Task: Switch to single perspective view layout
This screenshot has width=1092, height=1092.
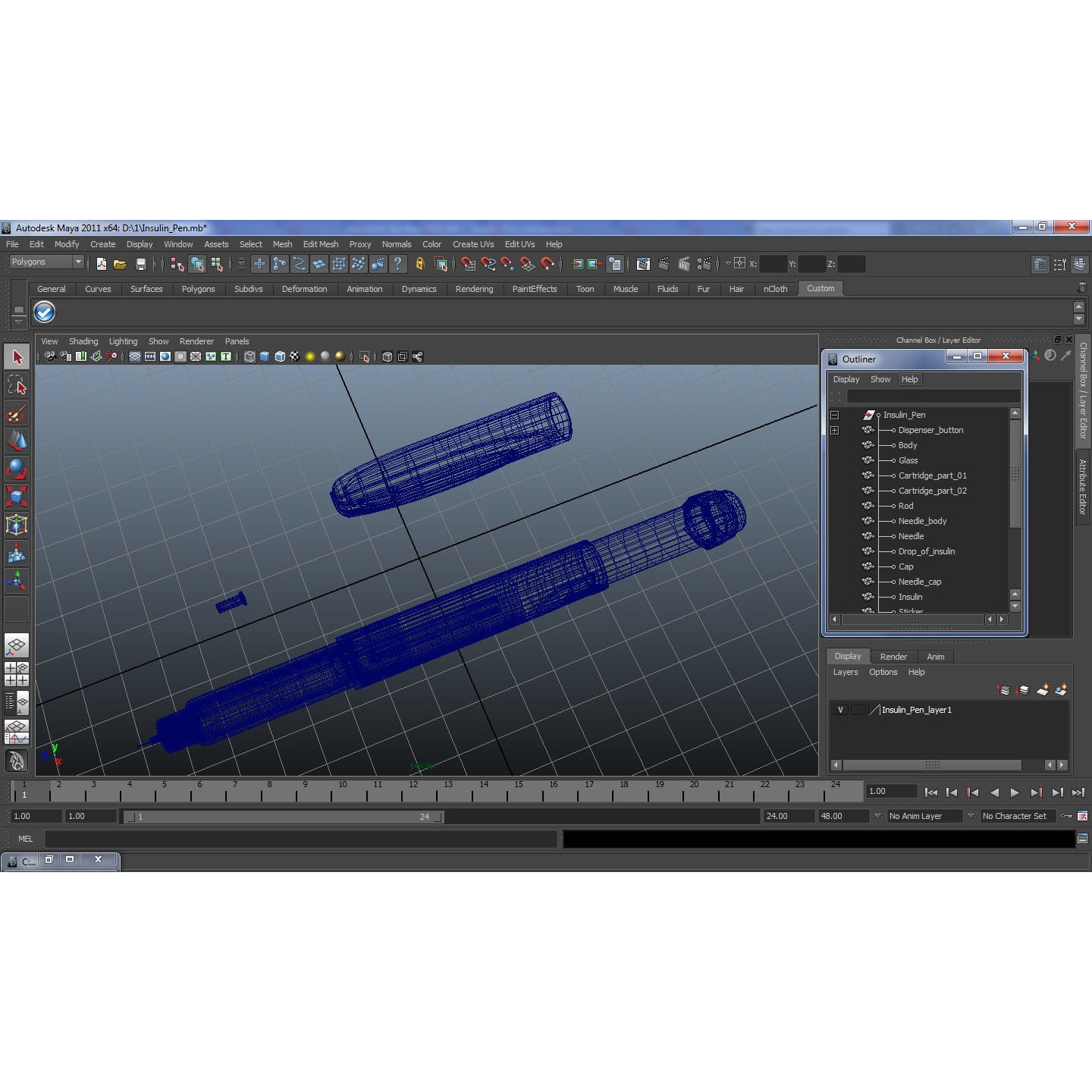Action: click(x=17, y=645)
